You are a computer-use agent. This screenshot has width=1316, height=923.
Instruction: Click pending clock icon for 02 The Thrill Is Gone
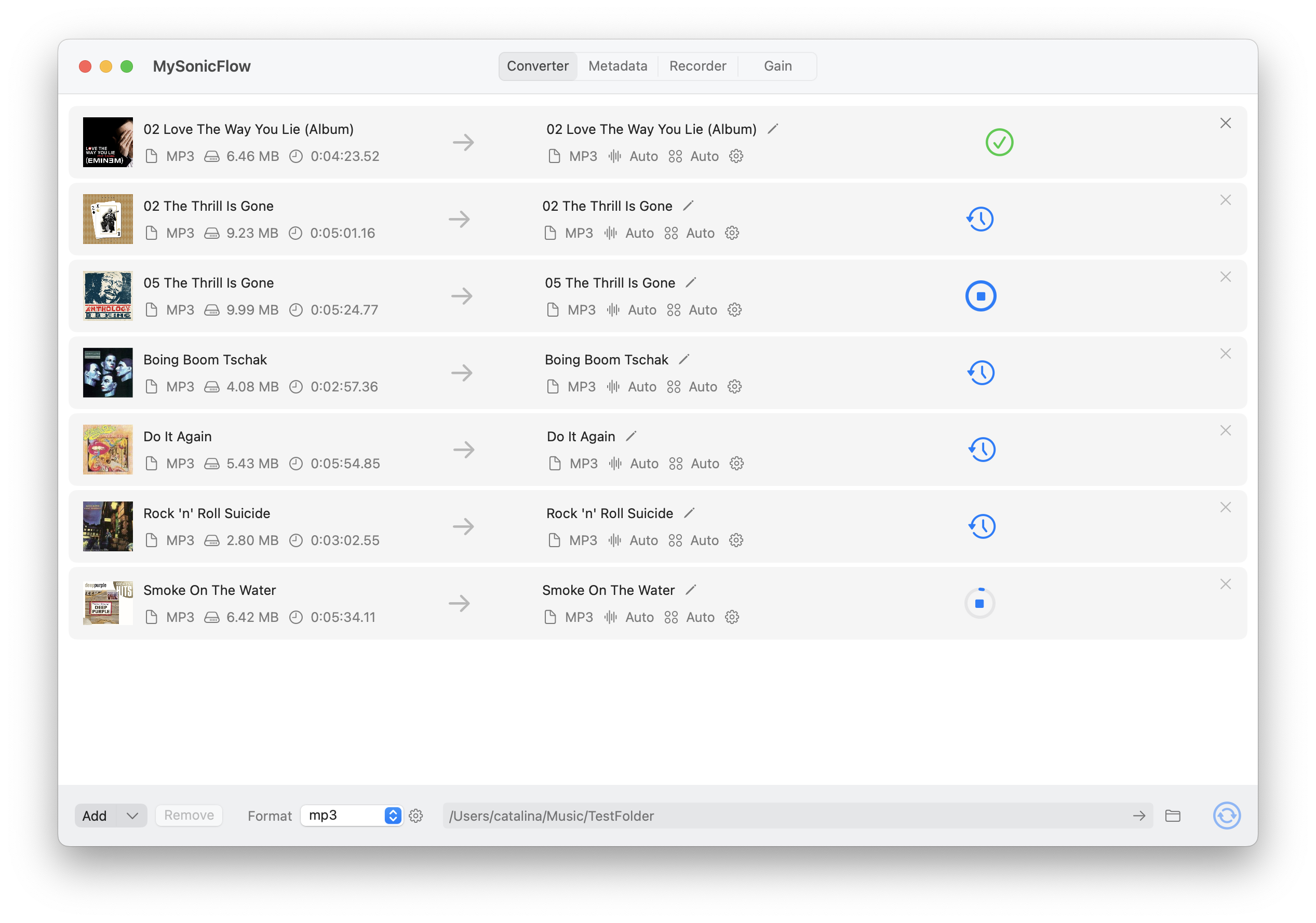click(x=980, y=219)
